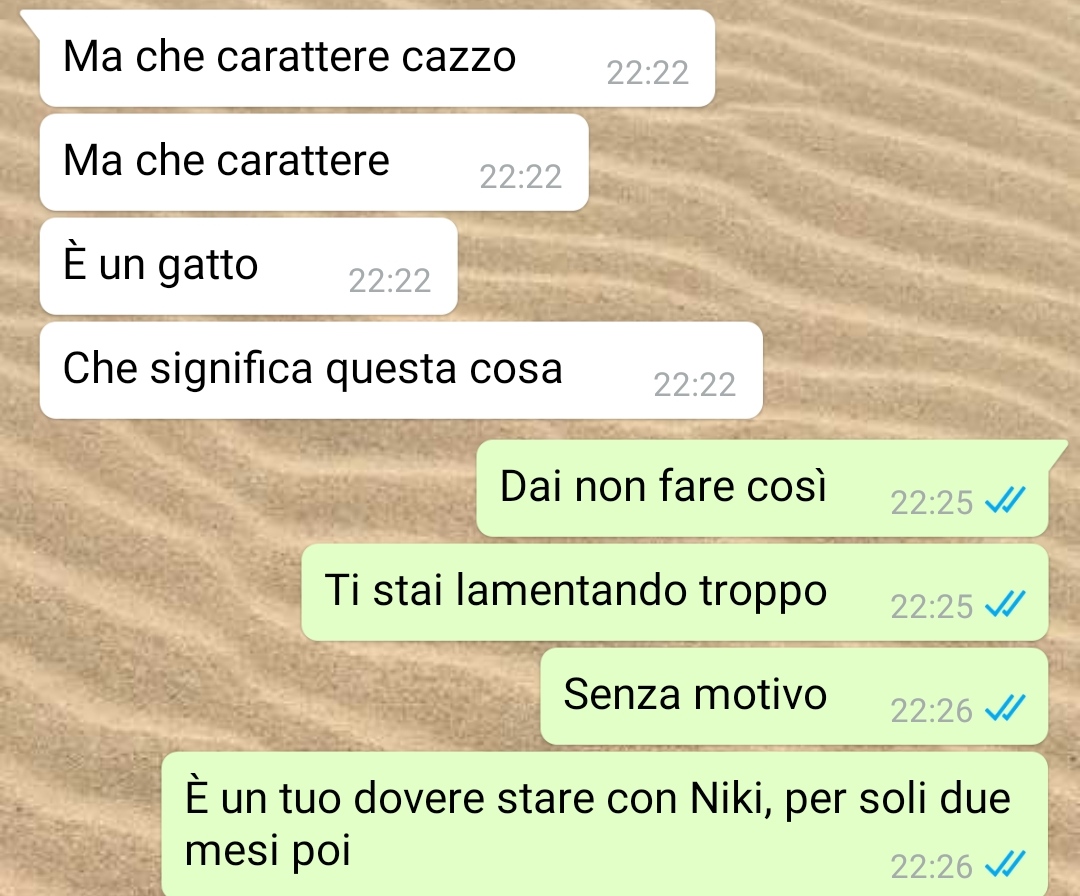
Task: Click blue double-check on 'Senza motivo'
Action: pyautogui.click(x=1006, y=709)
